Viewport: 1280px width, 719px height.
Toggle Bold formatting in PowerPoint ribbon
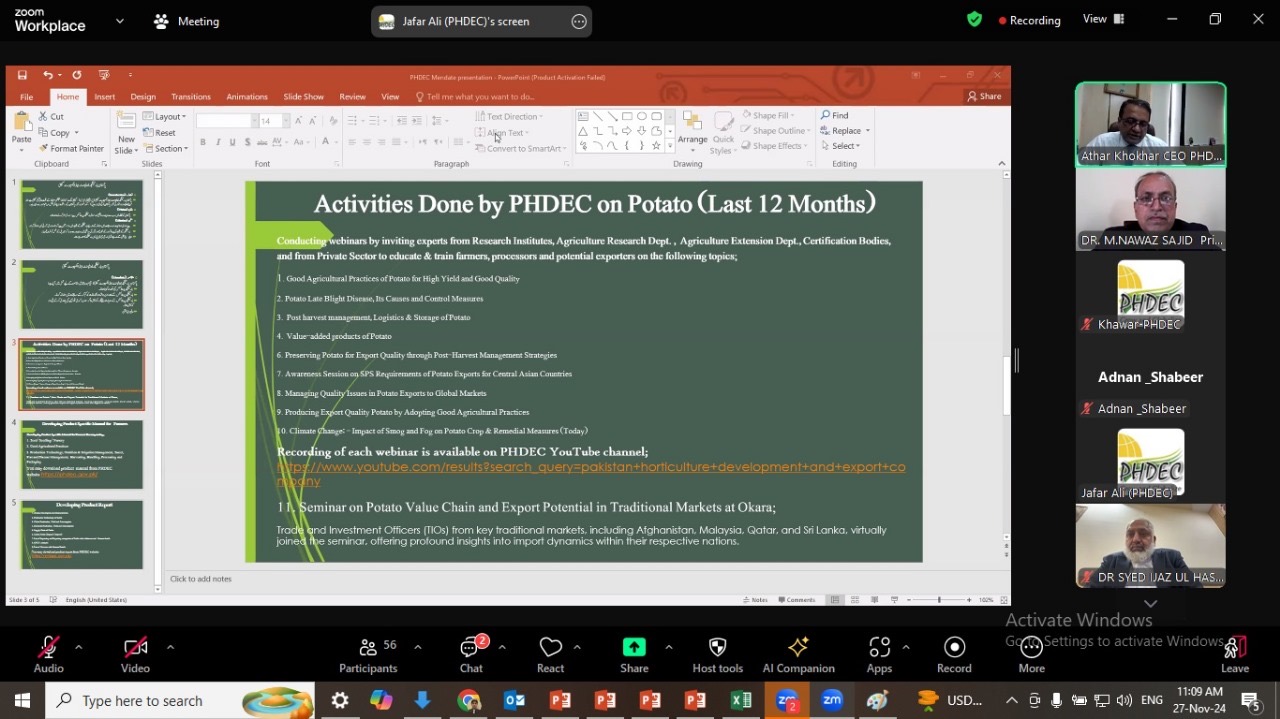tap(203, 142)
